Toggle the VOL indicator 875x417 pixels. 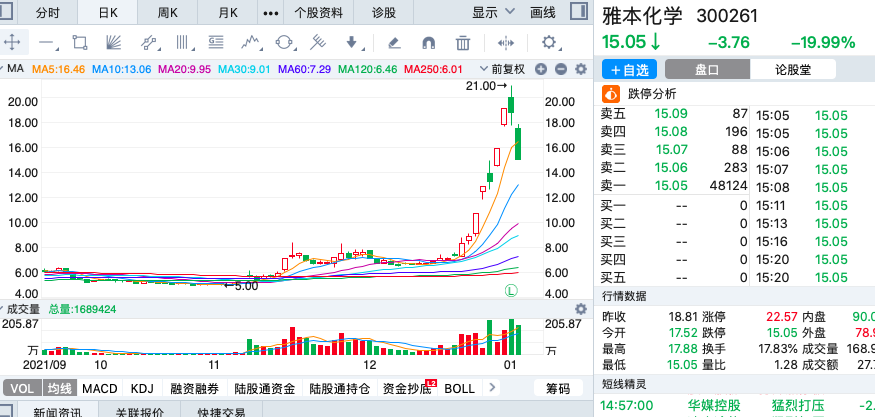[22, 389]
